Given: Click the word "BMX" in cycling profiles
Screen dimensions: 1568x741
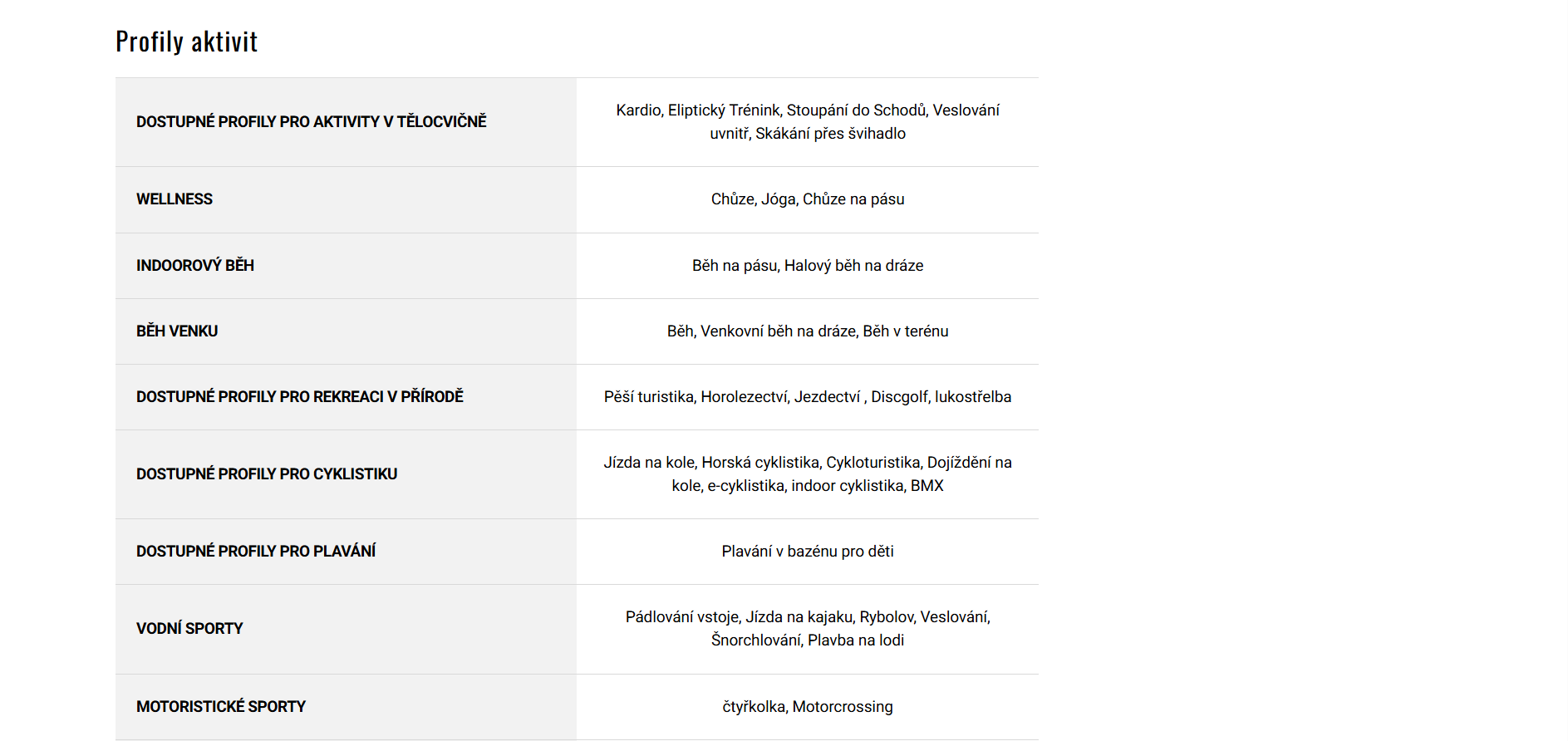Looking at the screenshot, I should [927, 486].
